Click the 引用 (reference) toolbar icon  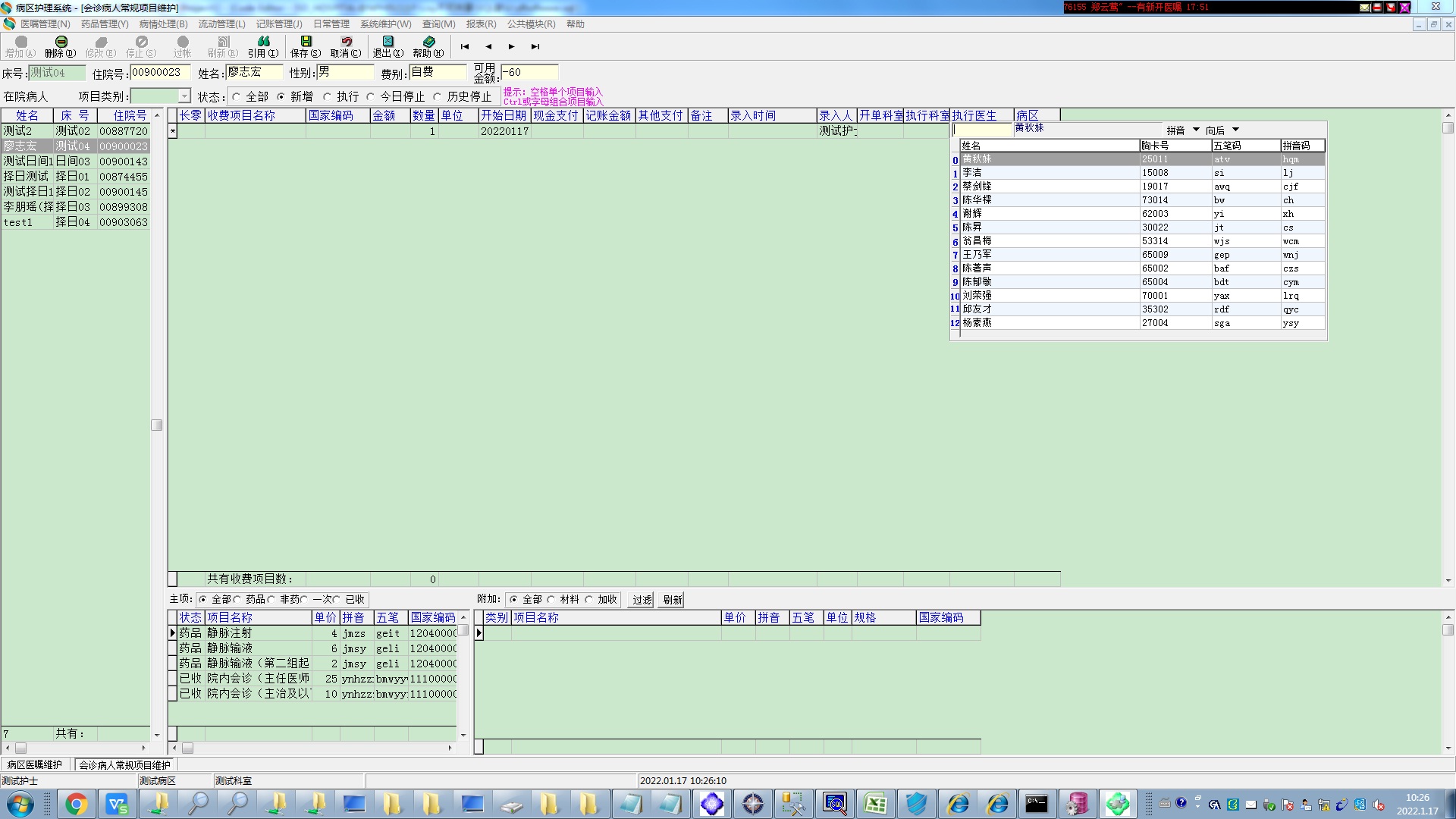[x=263, y=45]
